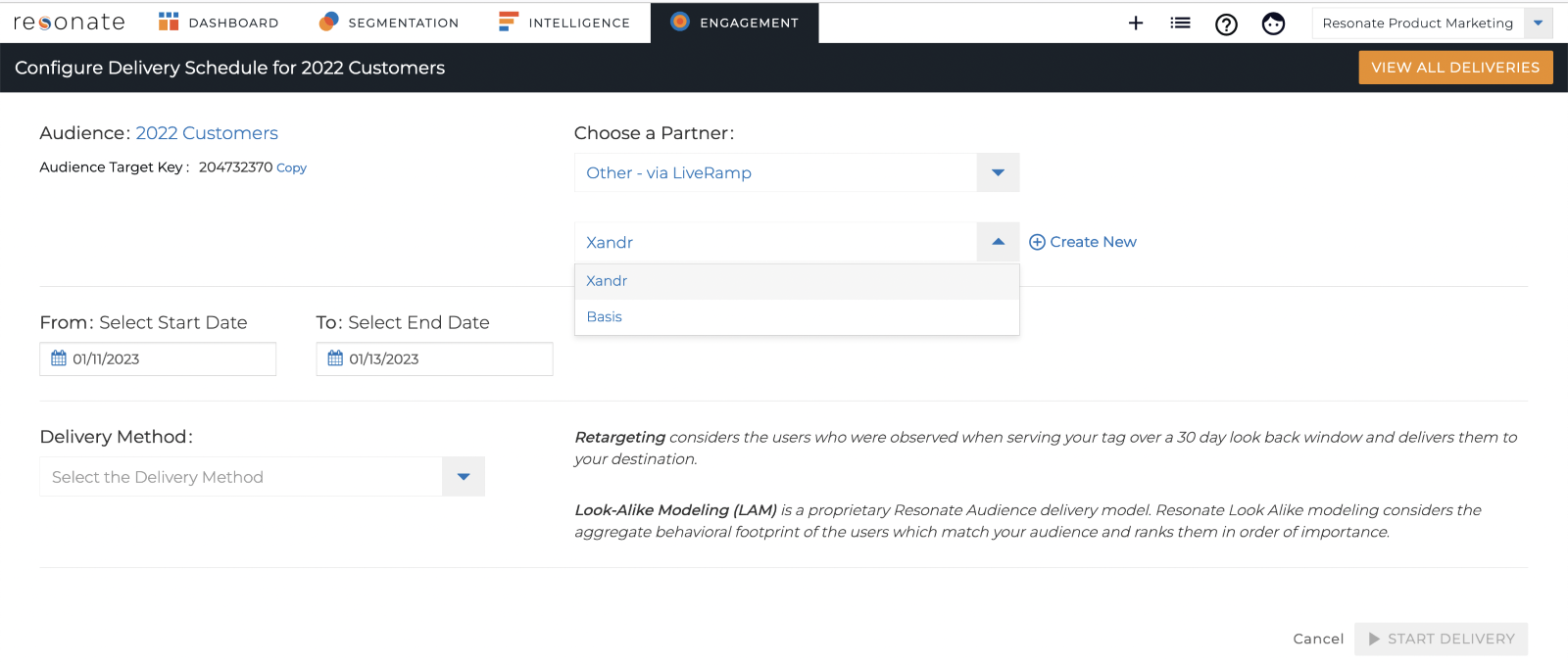Viewport: 1568px width, 665px height.
Task: Open the 2022 Customers audience link
Action: click(x=207, y=133)
